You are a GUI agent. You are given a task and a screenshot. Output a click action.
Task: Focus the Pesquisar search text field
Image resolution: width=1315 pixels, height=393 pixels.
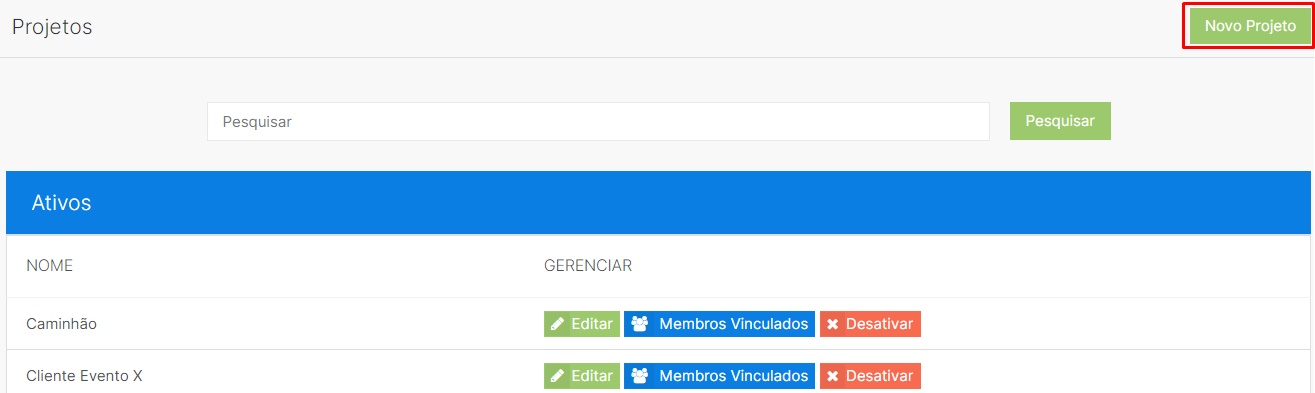pos(598,121)
